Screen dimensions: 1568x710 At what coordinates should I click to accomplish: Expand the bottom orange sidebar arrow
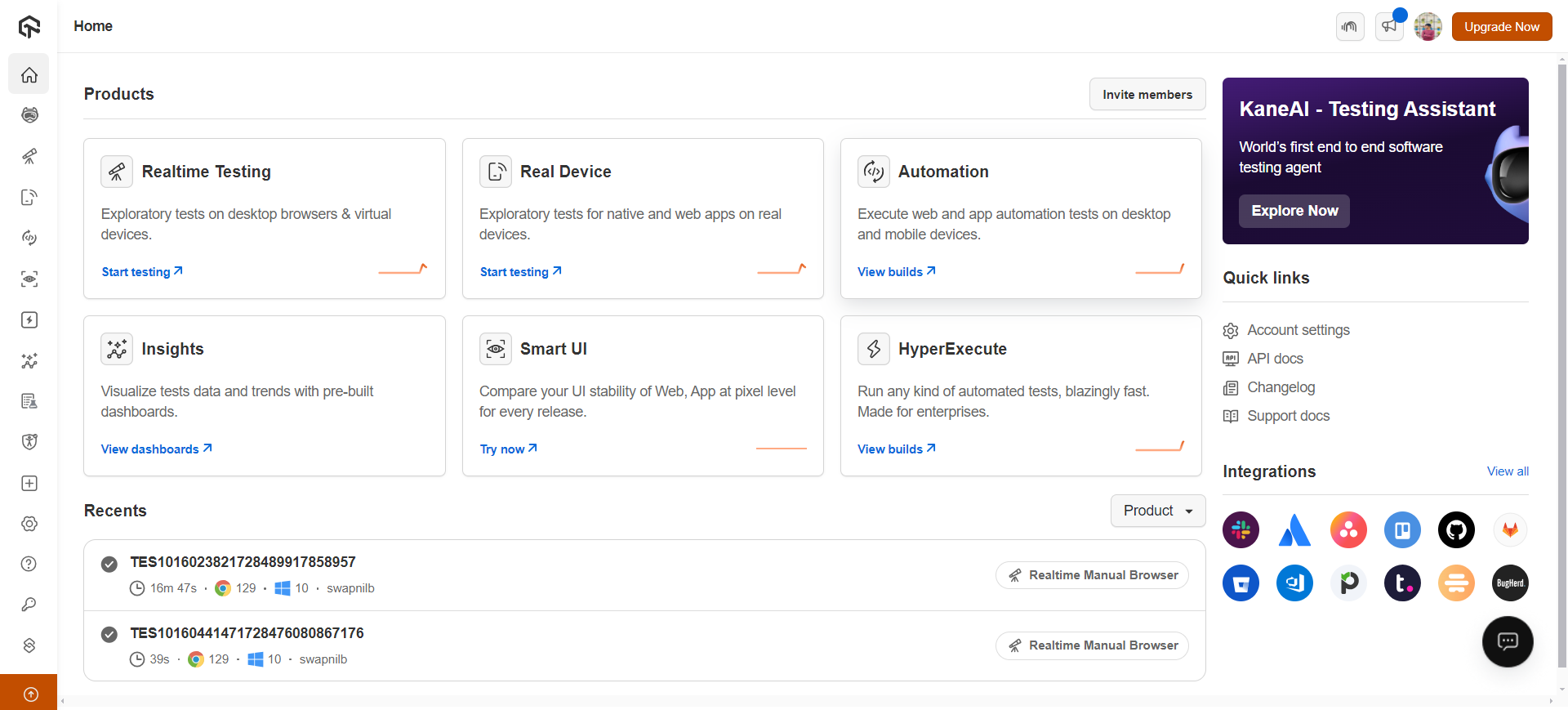coord(30,694)
